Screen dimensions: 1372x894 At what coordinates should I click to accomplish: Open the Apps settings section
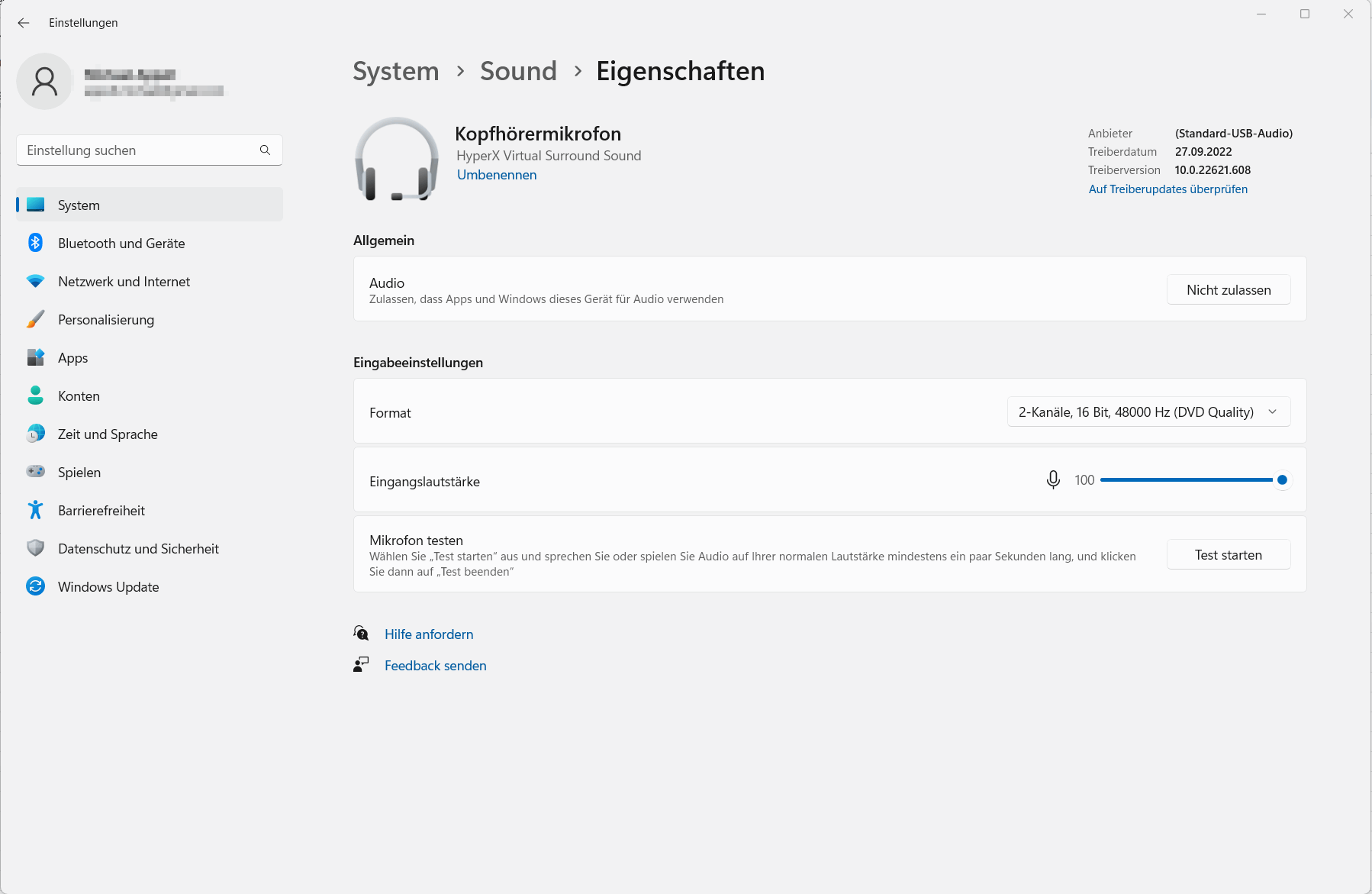click(x=72, y=358)
